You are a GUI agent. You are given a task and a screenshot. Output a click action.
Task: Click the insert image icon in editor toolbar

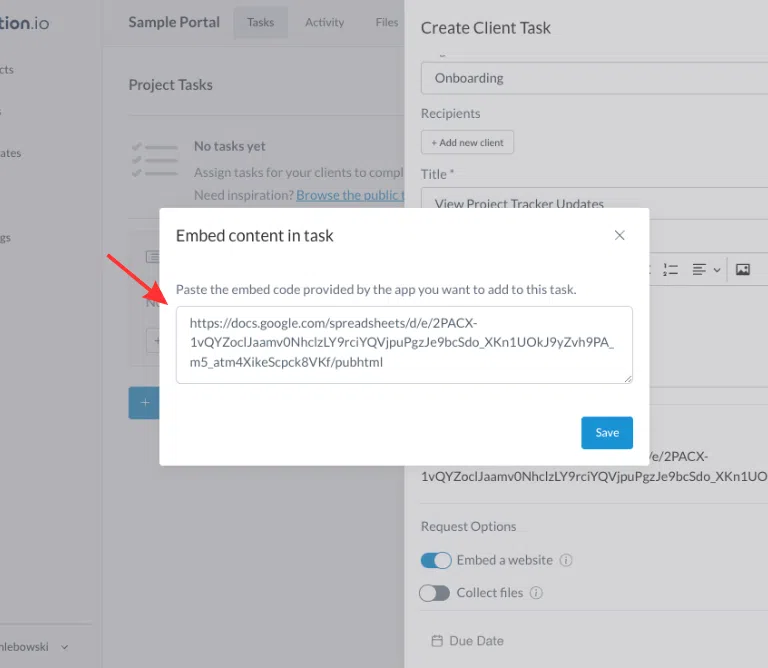pyautogui.click(x=743, y=270)
